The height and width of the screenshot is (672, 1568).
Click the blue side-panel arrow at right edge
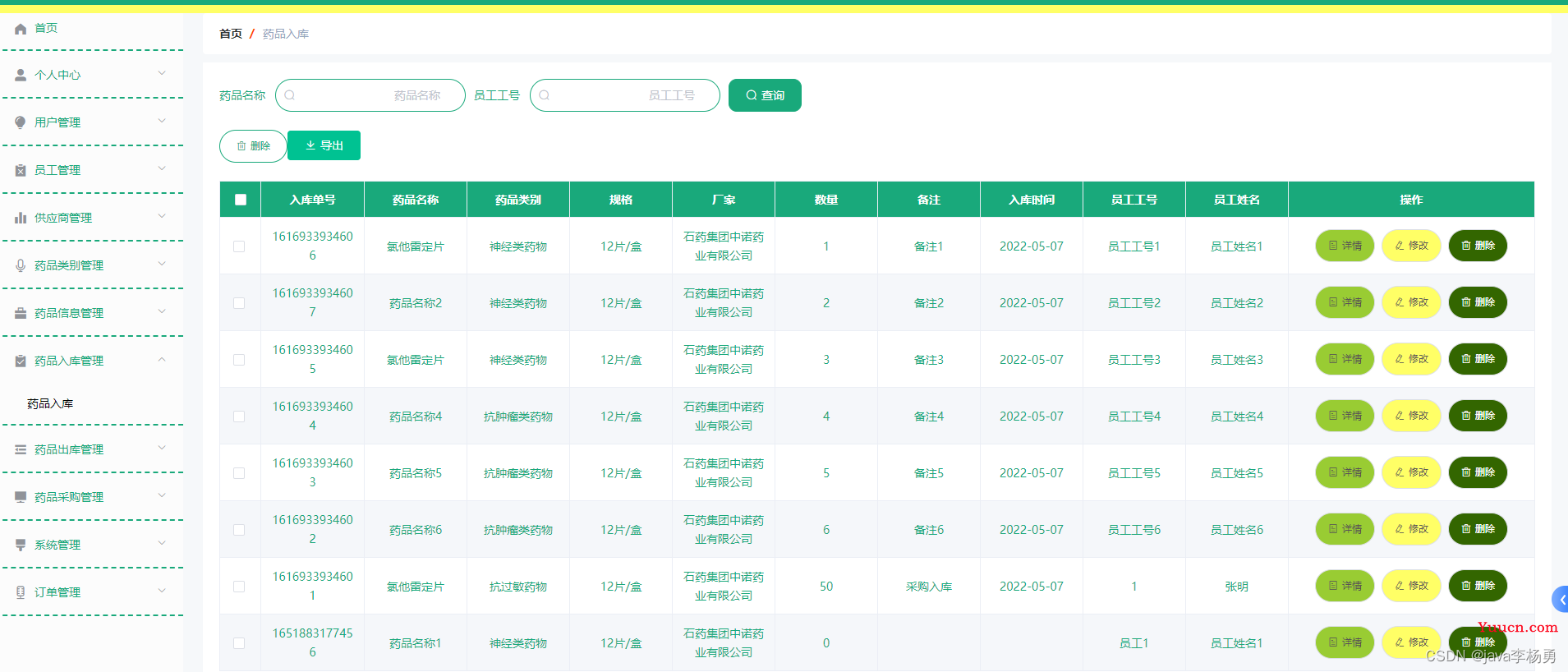(1561, 600)
